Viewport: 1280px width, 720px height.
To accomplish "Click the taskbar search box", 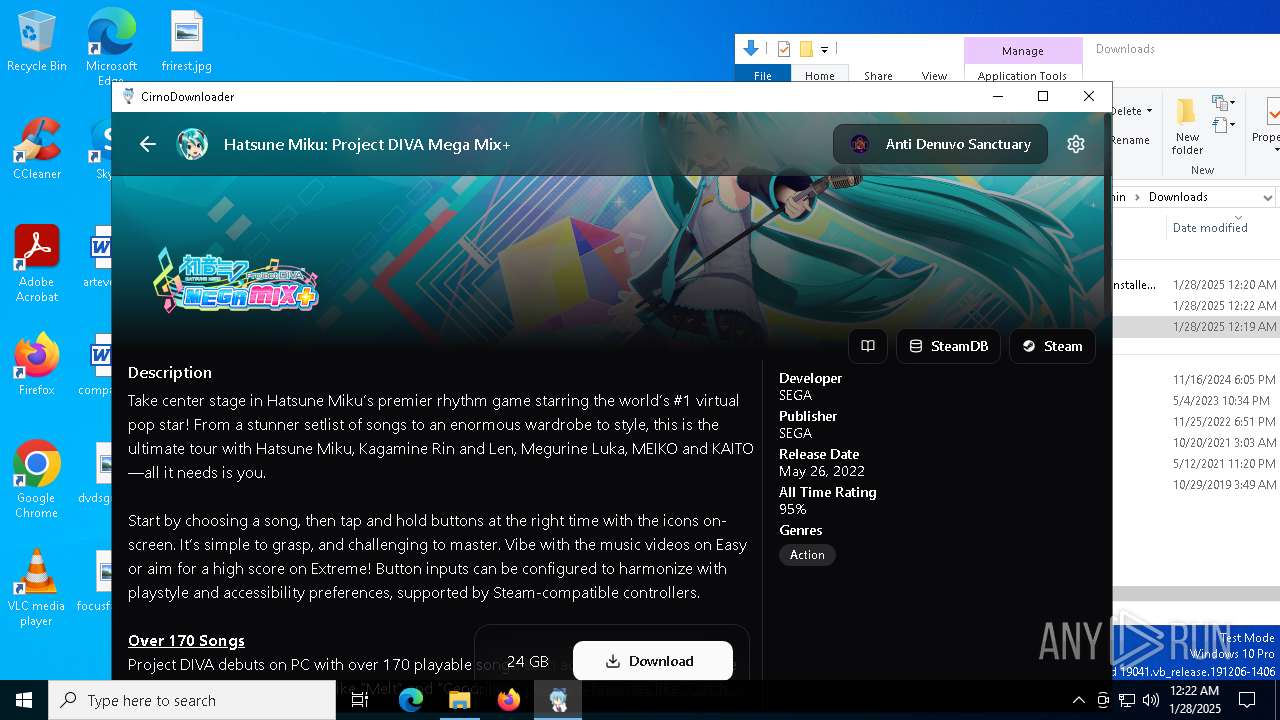I will point(192,700).
